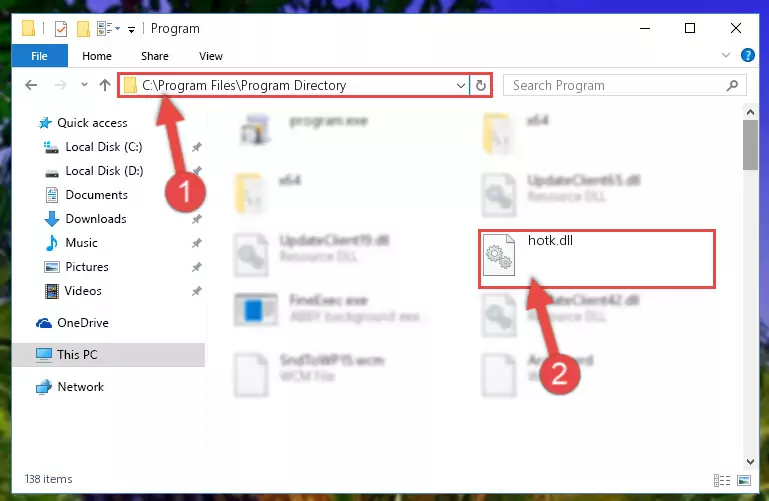Expand the ribbon with the chevron

726,55
